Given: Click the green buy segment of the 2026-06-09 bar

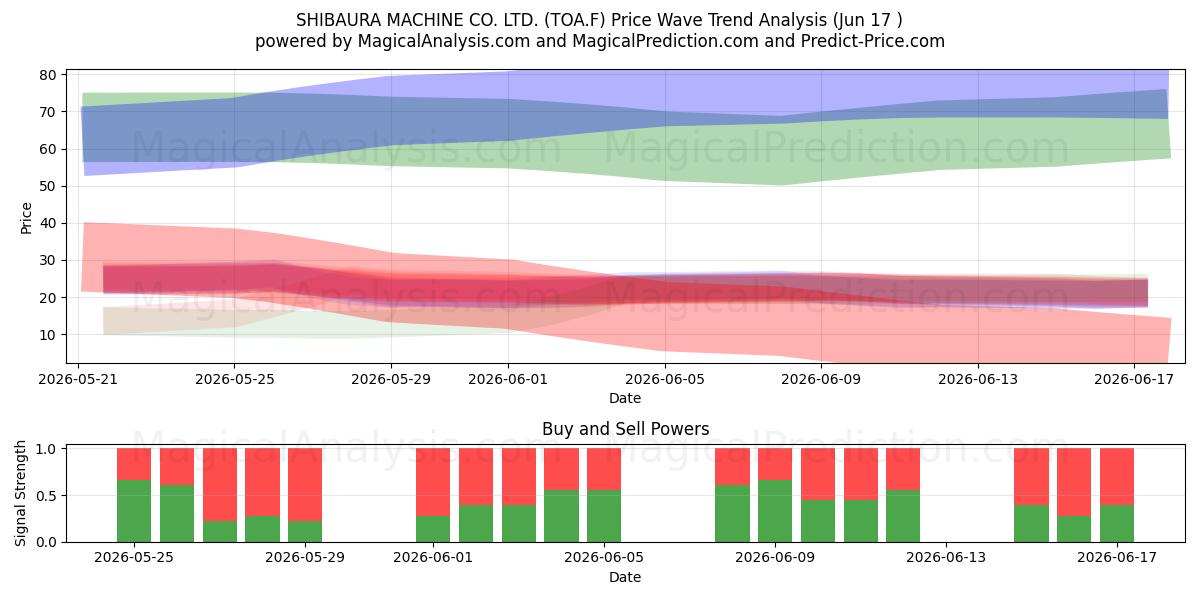Looking at the screenshot, I should pyautogui.click(x=775, y=511).
